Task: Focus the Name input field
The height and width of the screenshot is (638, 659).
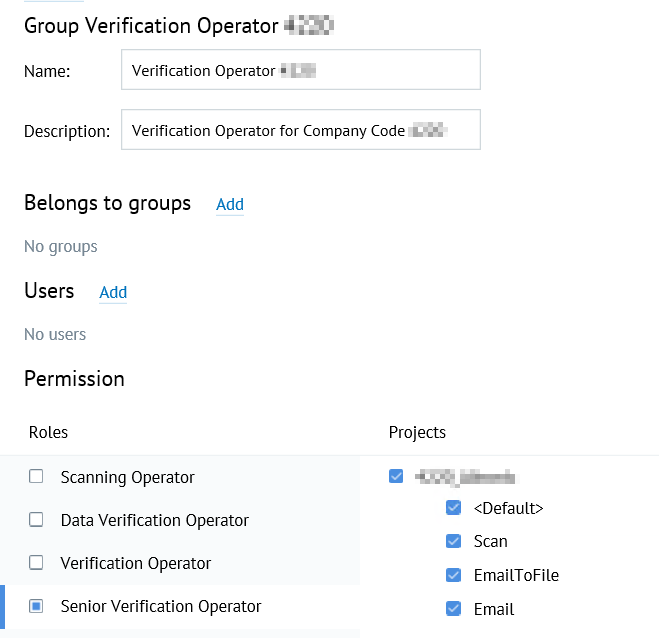Action: tap(301, 70)
